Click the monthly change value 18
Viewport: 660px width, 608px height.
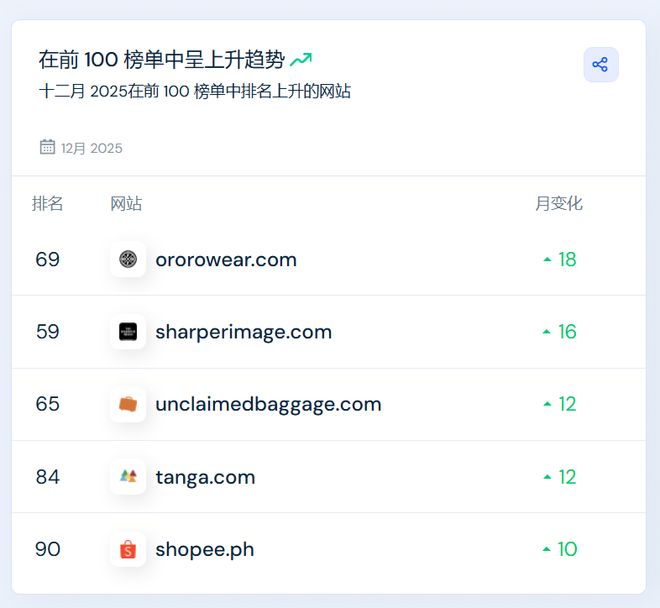click(567, 259)
